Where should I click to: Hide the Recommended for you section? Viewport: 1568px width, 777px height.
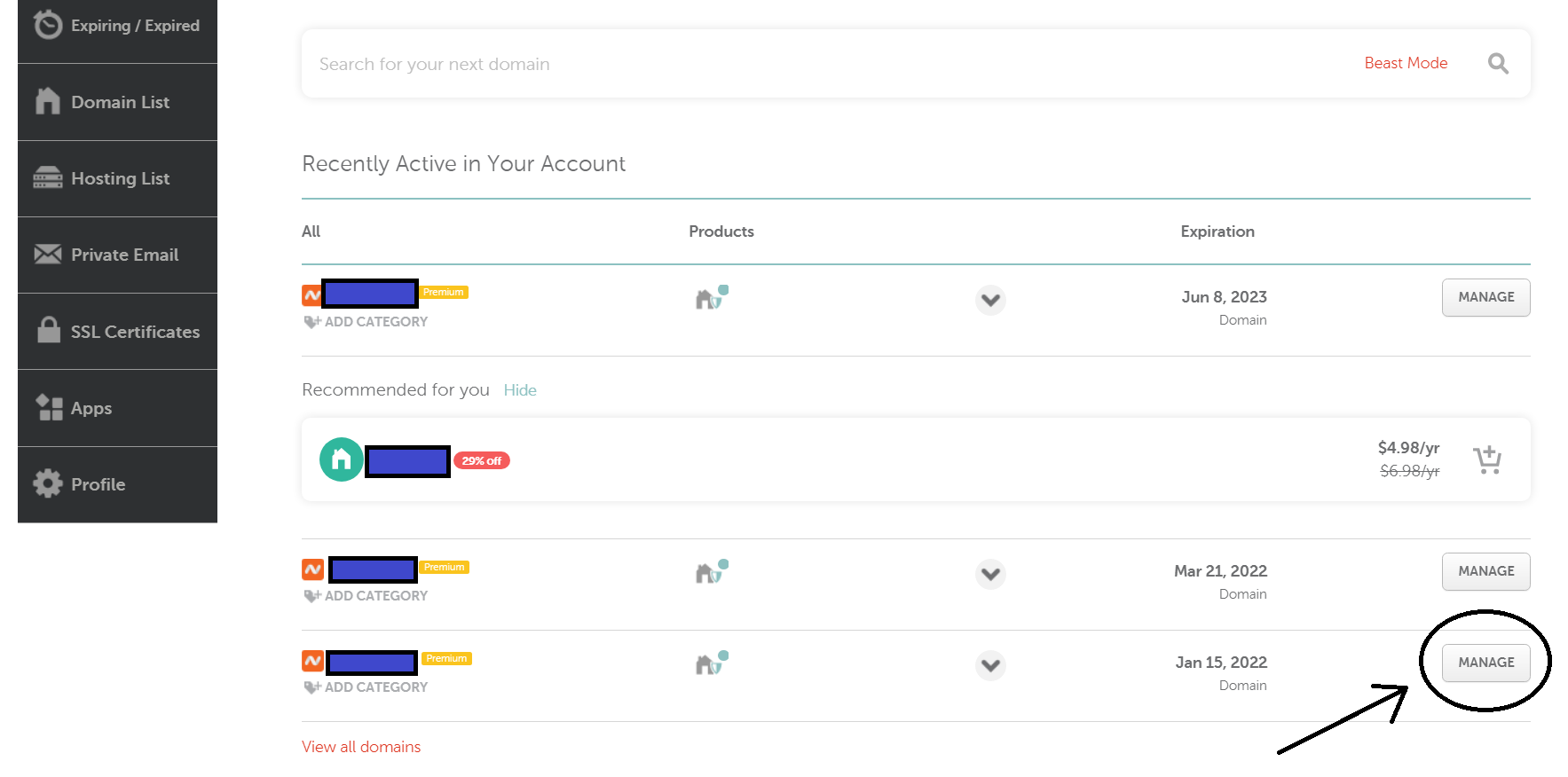[520, 390]
